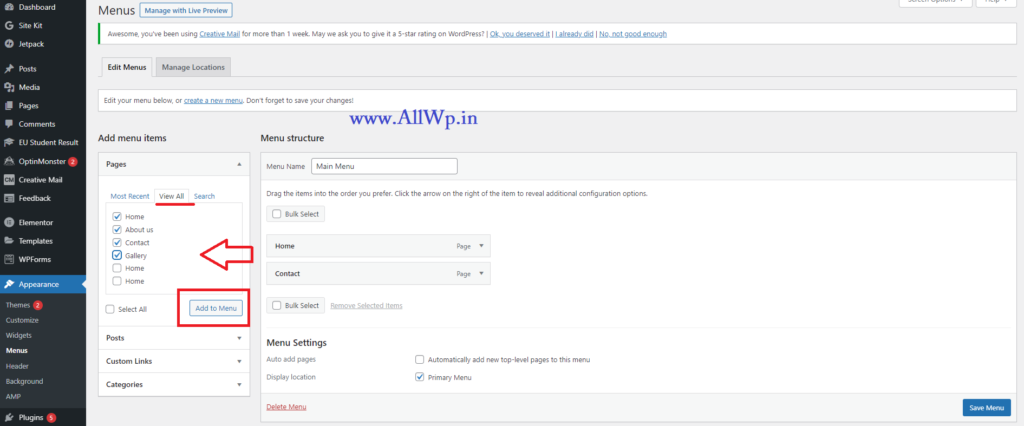The width and height of the screenshot is (1024, 426).
Task: Click the Themes update count badge
Action: point(38,305)
